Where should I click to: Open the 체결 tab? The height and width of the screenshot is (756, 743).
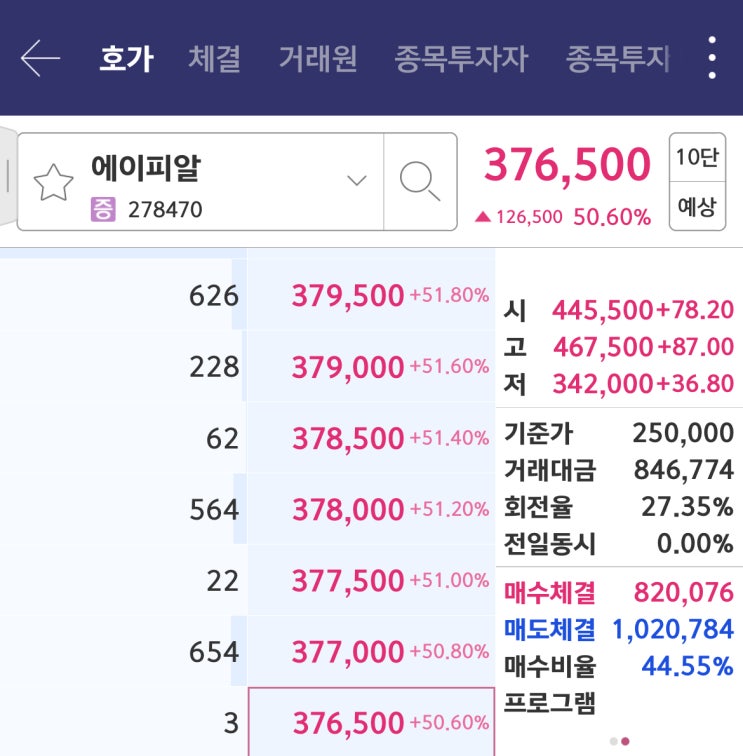[x=214, y=59]
